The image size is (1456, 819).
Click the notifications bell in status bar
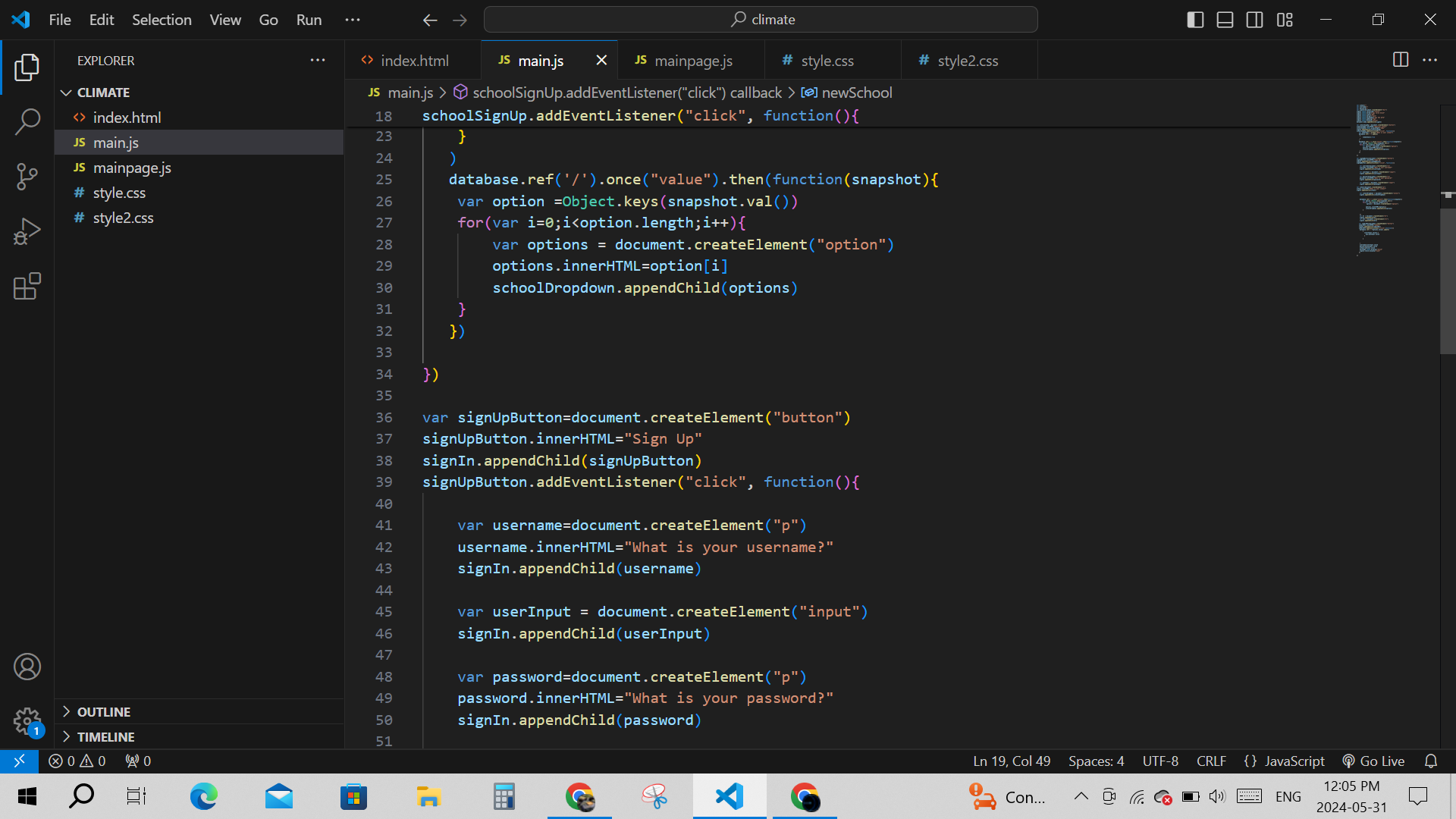click(1430, 761)
